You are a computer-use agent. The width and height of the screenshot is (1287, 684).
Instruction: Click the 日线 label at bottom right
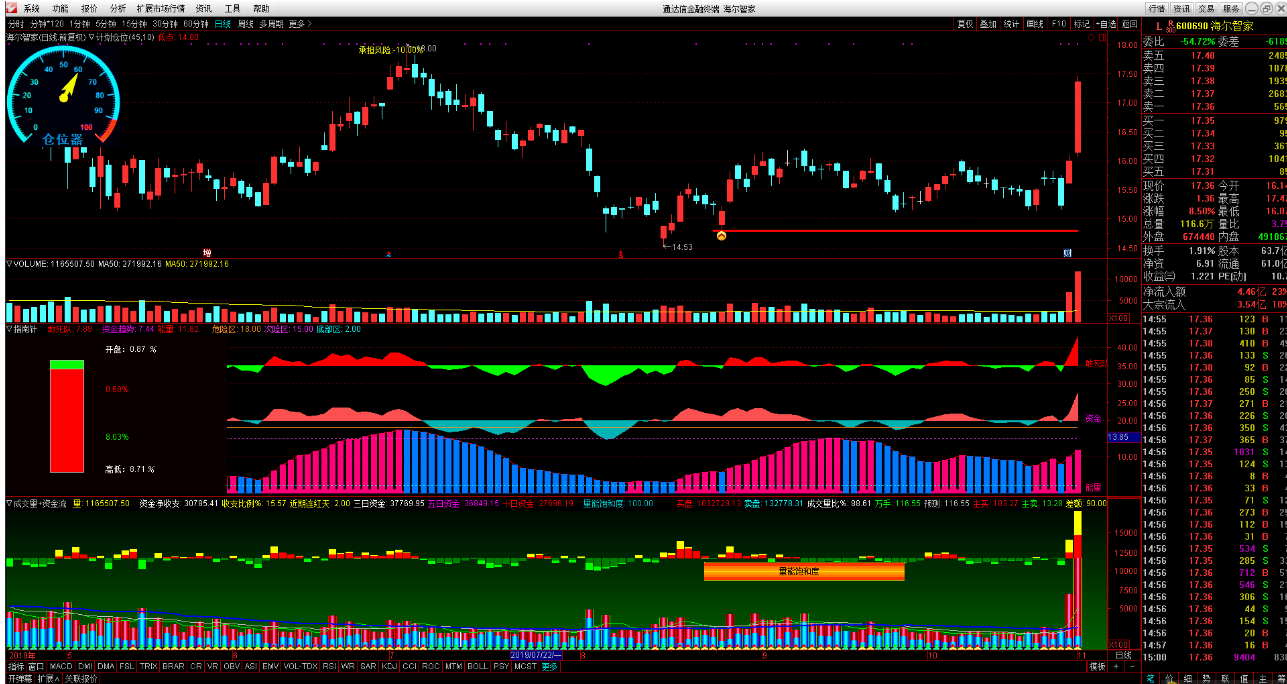(1124, 655)
